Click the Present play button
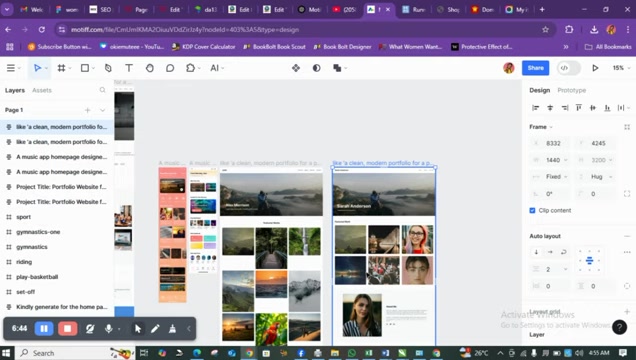Viewport: 636px width, 360px height. [595, 68]
